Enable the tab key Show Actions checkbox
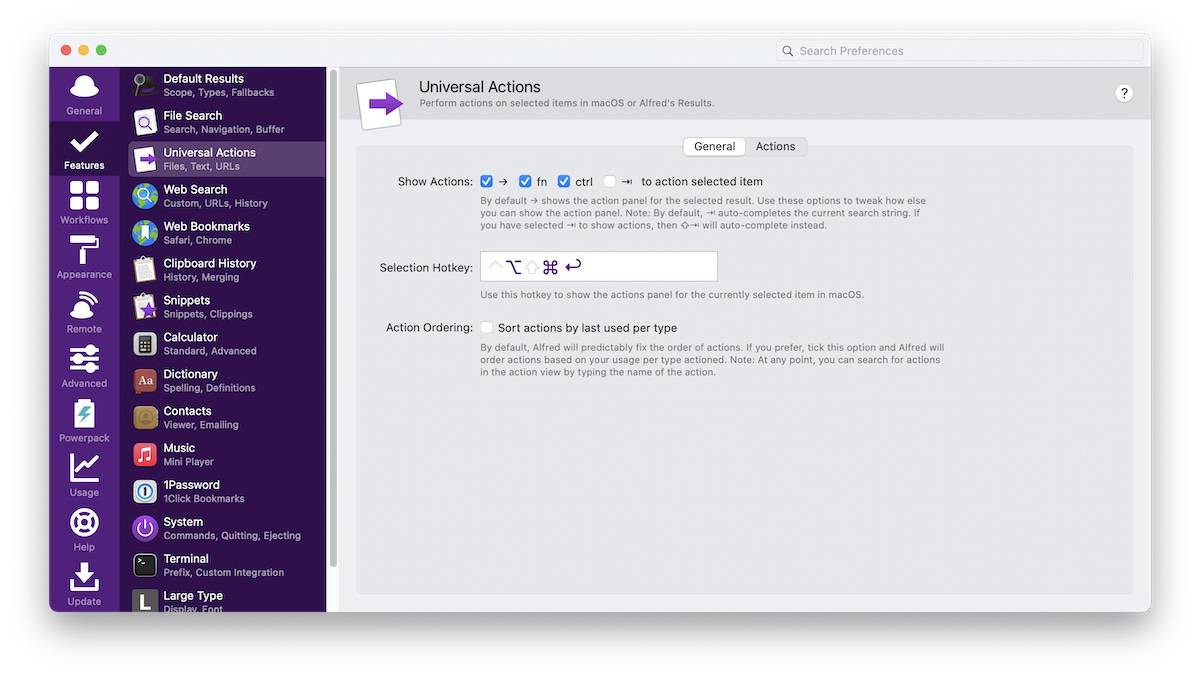Viewport: 1200px width, 677px height. [610, 182]
